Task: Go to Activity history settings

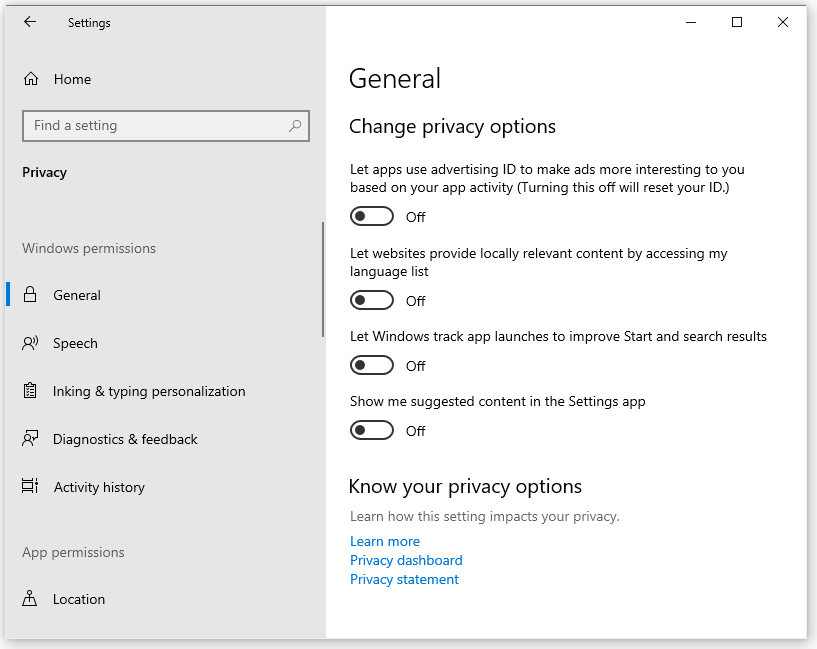Action: [99, 487]
